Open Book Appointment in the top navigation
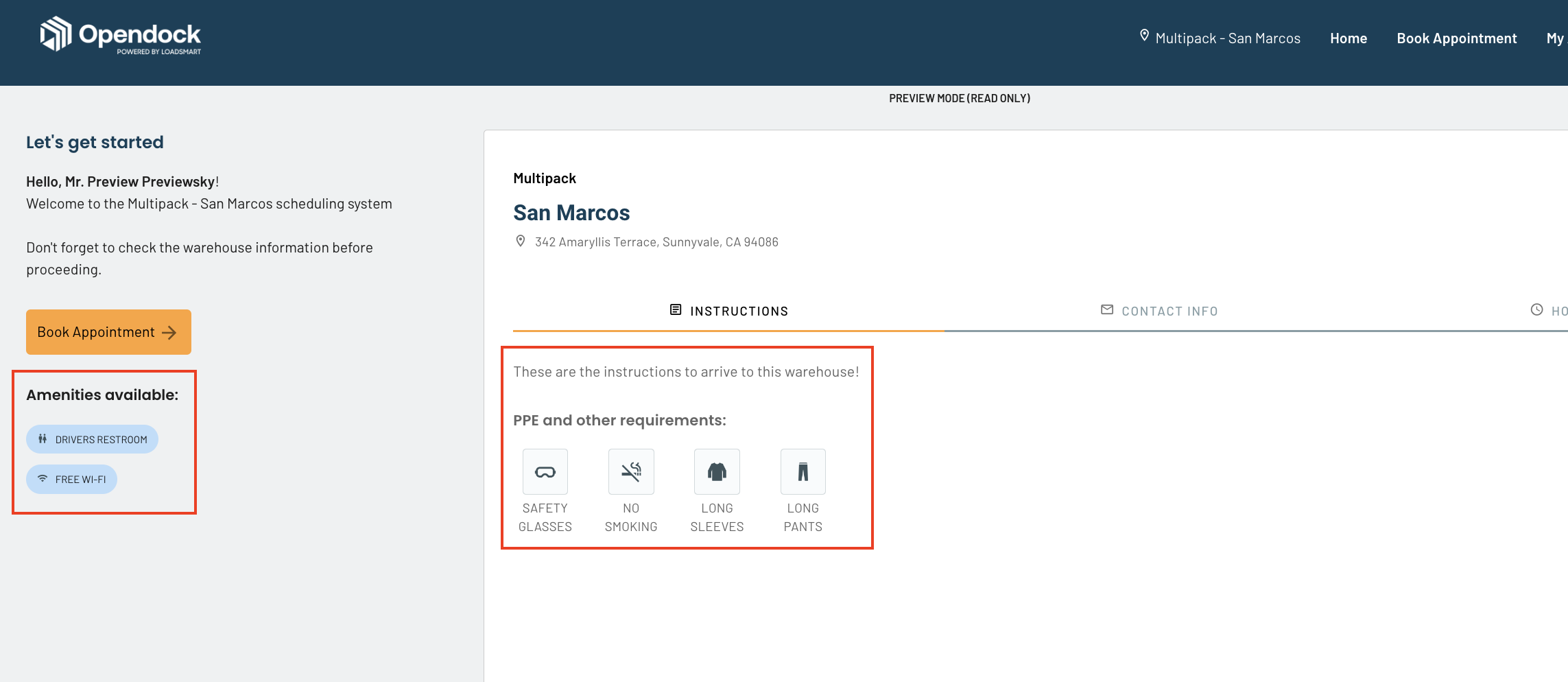This screenshot has width=1568, height=682. (1456, 38)
